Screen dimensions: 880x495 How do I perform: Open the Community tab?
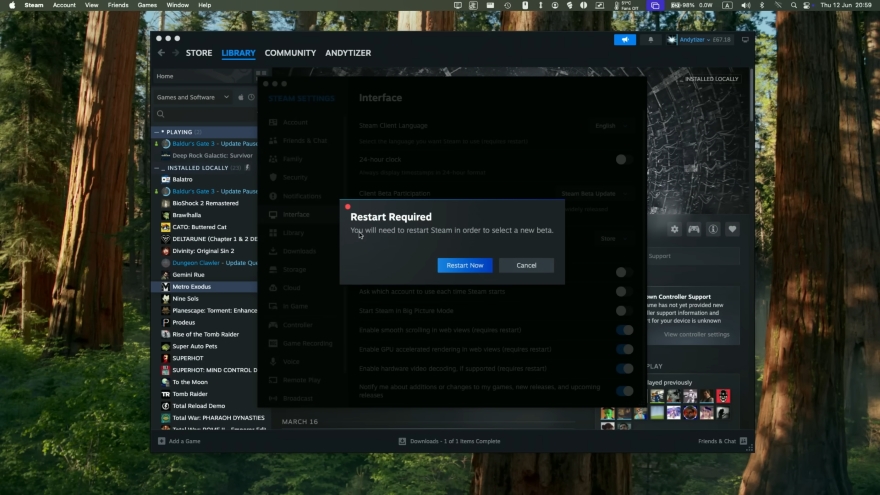(x=290, y=53)
